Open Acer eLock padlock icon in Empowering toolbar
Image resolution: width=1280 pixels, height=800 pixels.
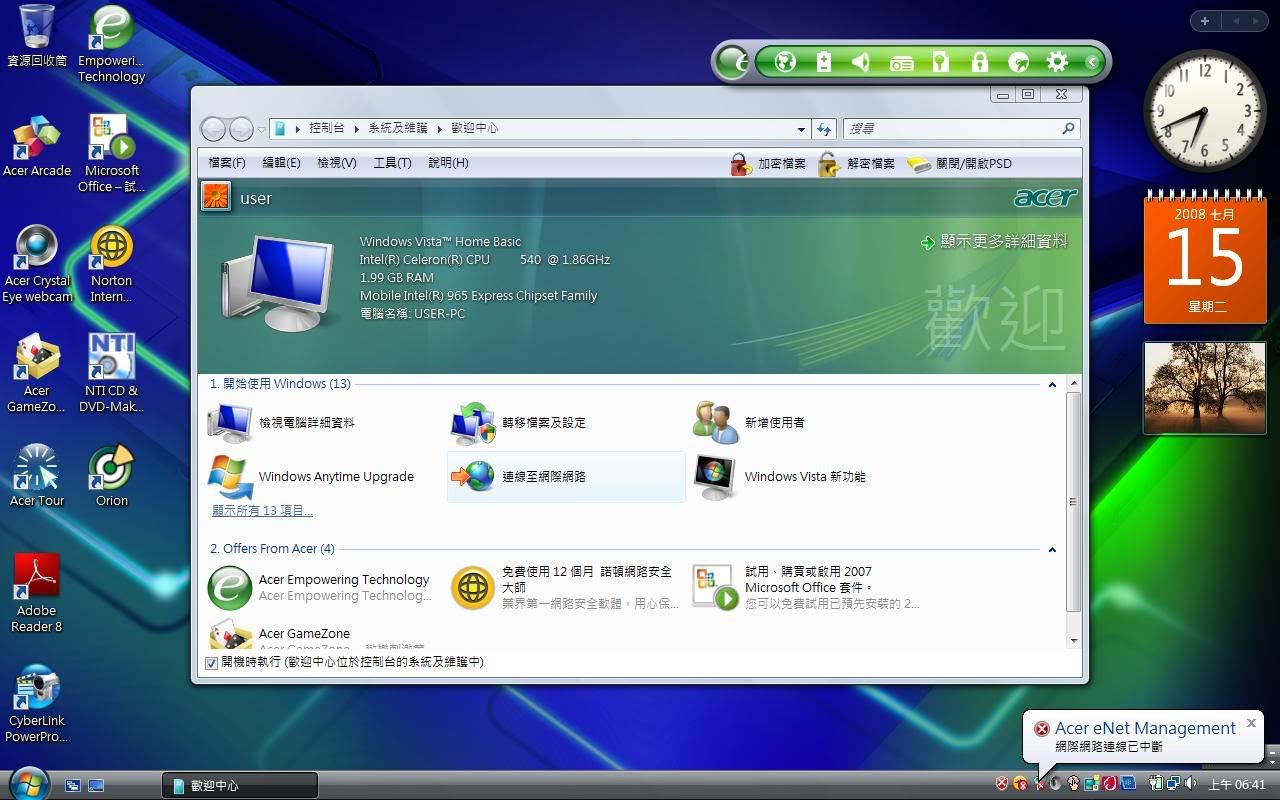(979, 62)
